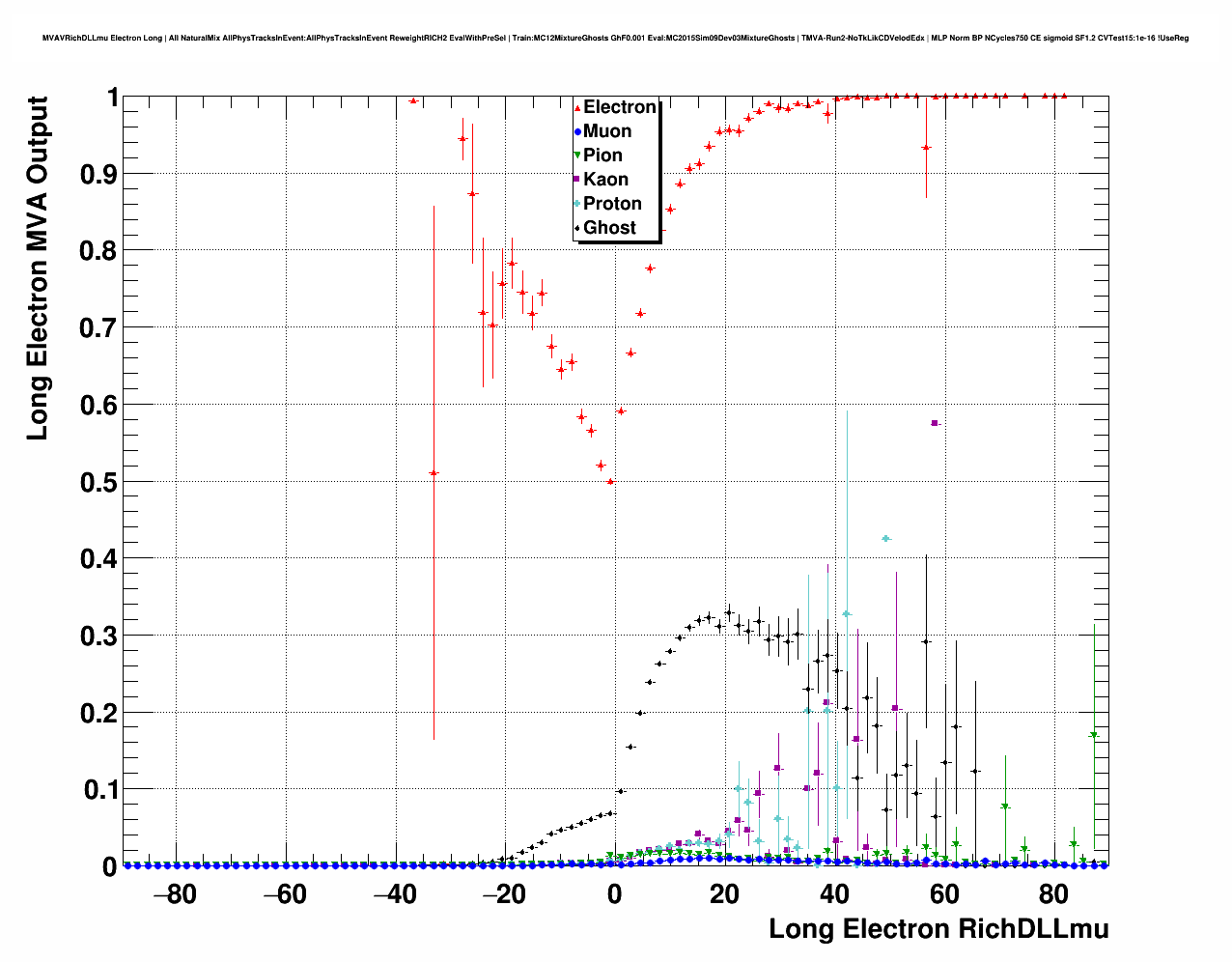Select the Electron point at 0.51 with long error bar
Viewport: 1232px width, 962px height.
point(434,473)
